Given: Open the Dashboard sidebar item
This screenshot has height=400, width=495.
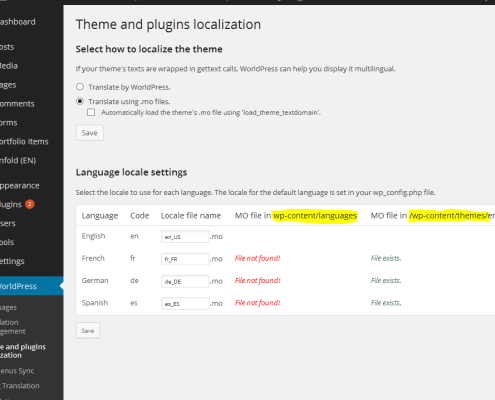Looking at the screenshot, I should pos(18,22).
